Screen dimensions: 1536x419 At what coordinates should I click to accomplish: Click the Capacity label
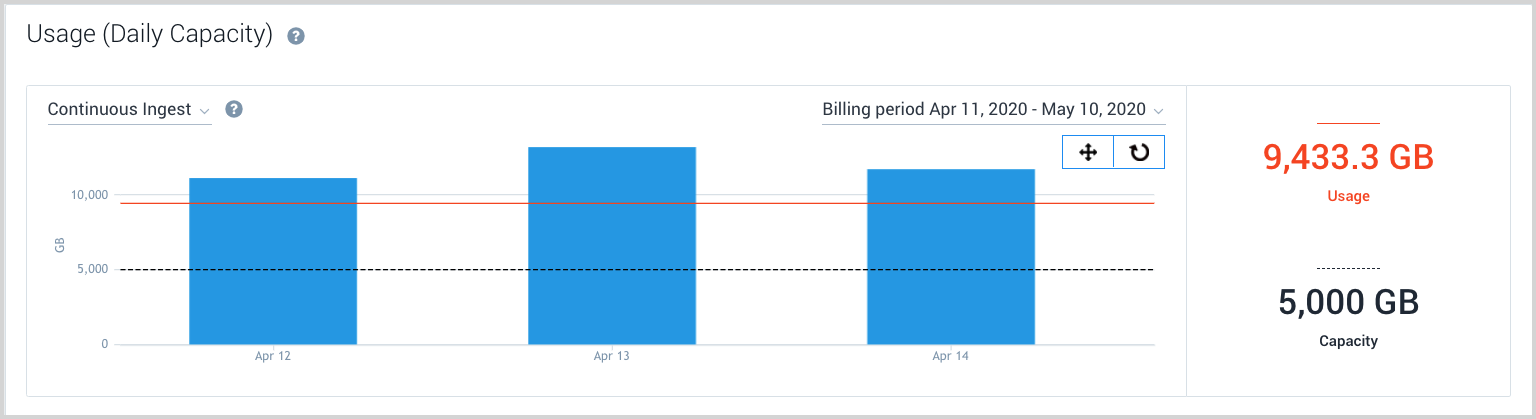pyautogui.click(x=1348, y=341)
